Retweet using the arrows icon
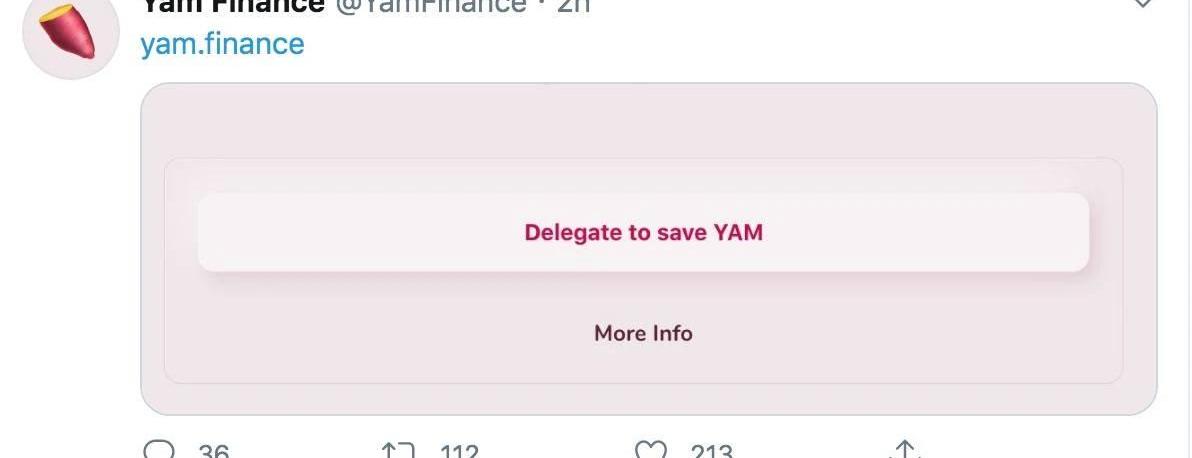Image resolution: width=1192 pixels, height=458 pixels. click(398, 449)
